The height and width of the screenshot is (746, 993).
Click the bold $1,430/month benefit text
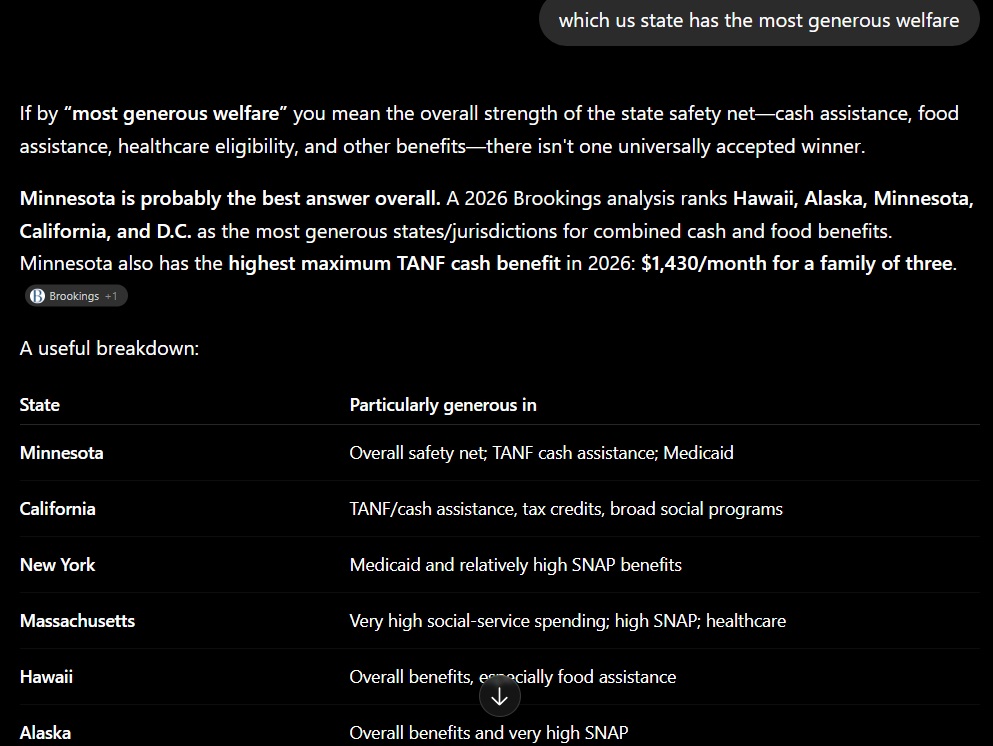click(797, 263)
